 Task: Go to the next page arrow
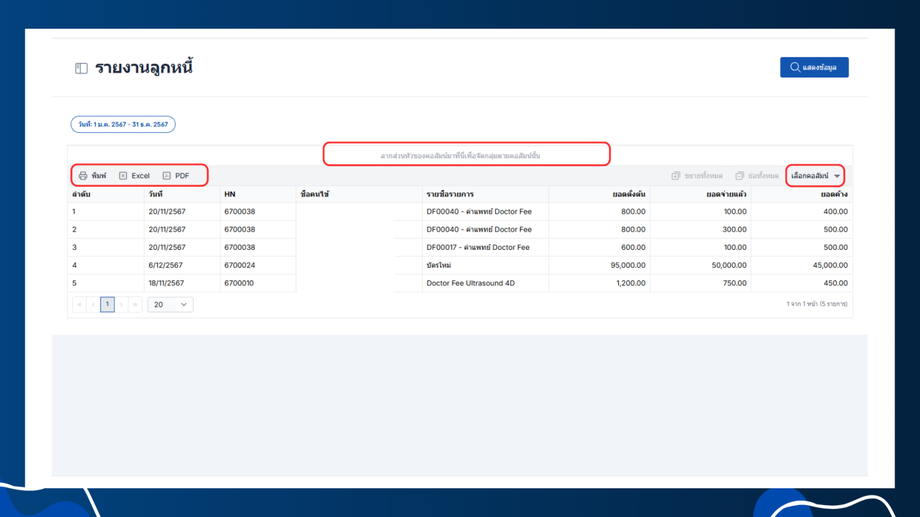coord(121,305)
